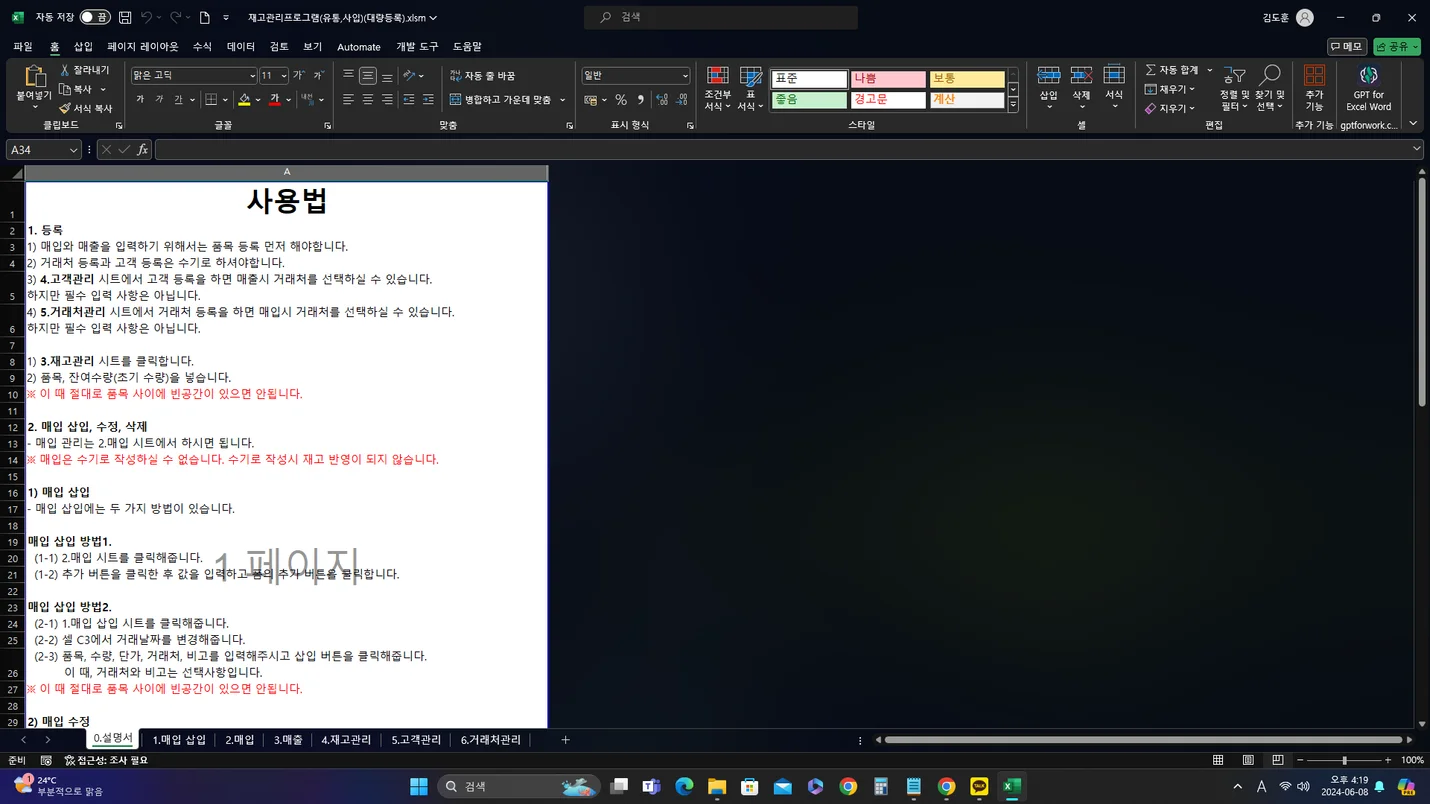
Task: Open Find and Select (찾기 및 선택)
Action: pyautogui.click(x=1269, y=88)
